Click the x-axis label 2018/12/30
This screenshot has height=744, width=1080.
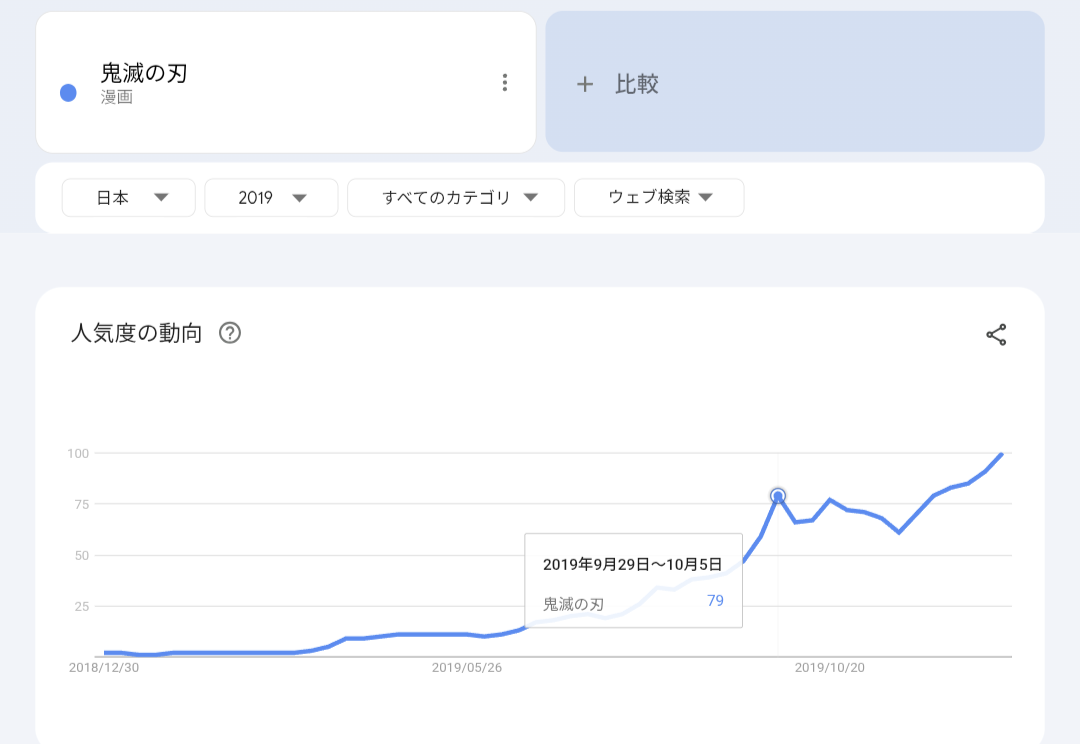coord(104,668)
